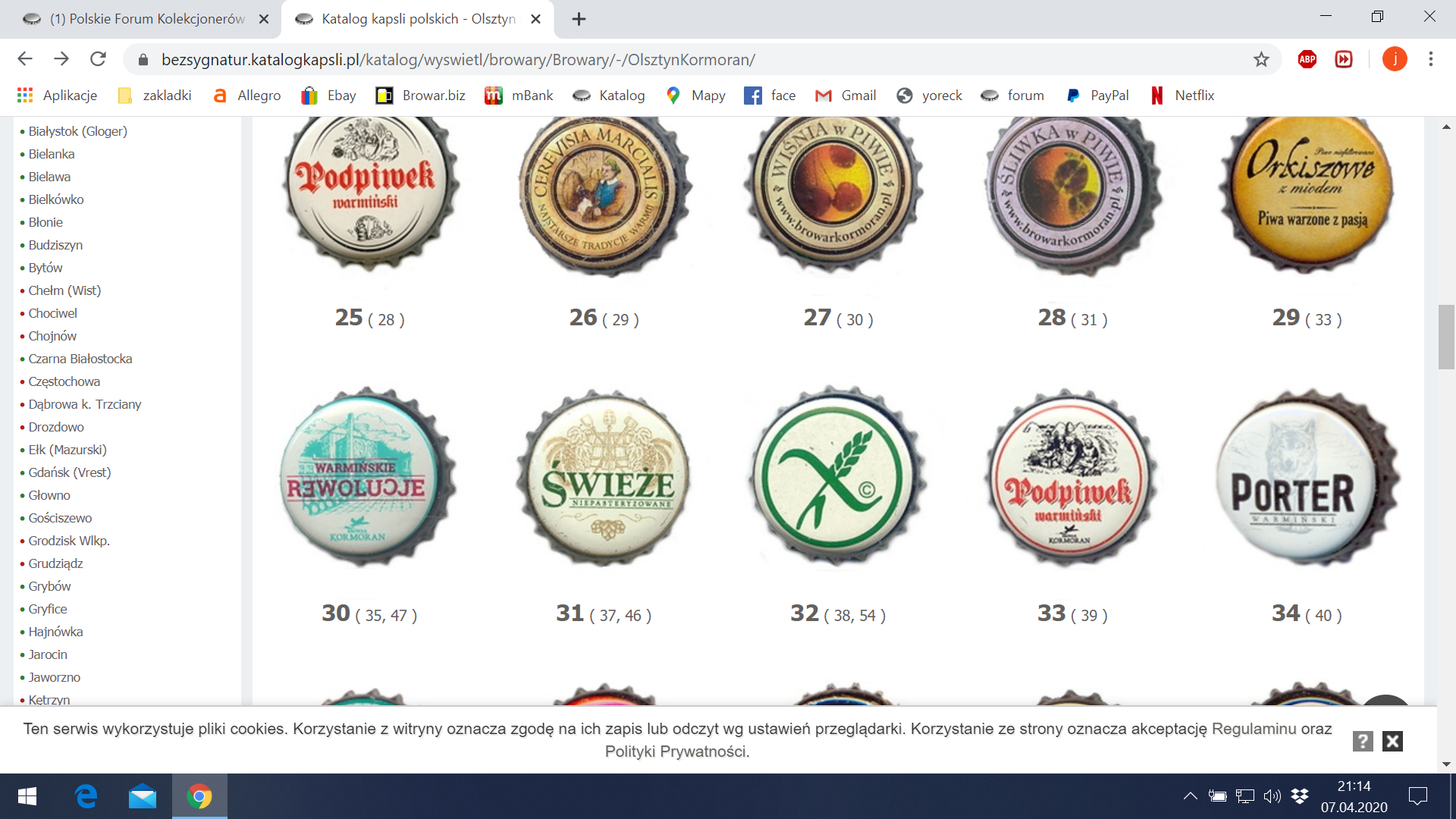Open the Porter warmiński cap thumbnail
Viewport: 1456px width, 819px height.
point(1306,478)
